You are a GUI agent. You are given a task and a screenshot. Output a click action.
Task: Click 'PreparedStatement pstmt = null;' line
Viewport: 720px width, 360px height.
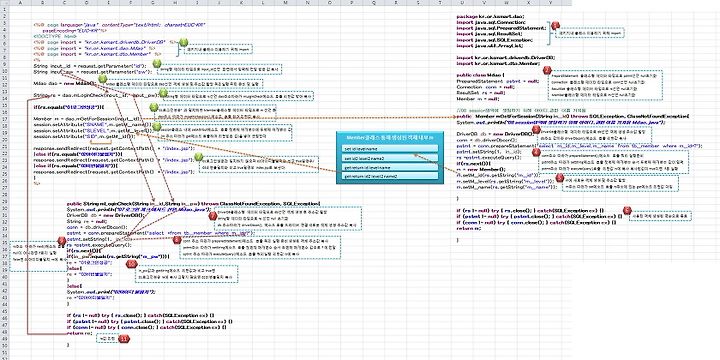coord(498,81)
